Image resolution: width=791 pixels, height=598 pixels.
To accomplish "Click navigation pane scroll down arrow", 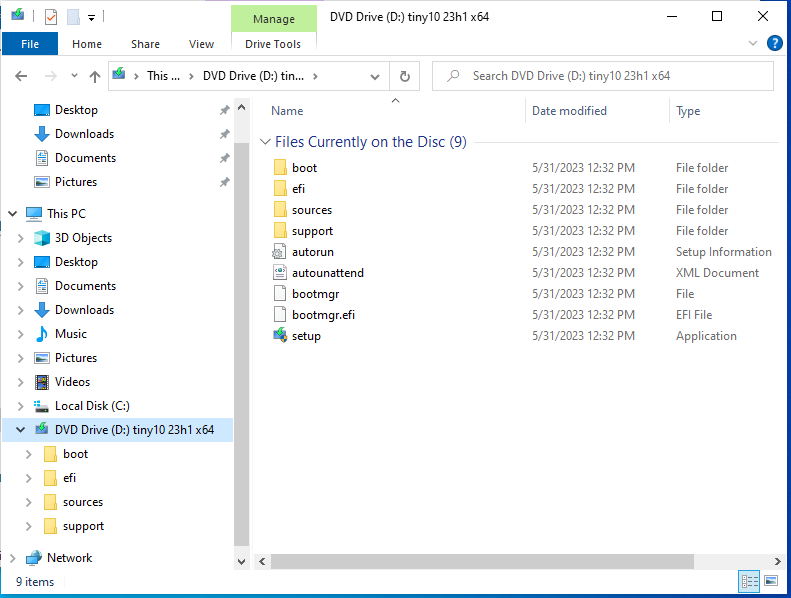I will tap(242, 562).
